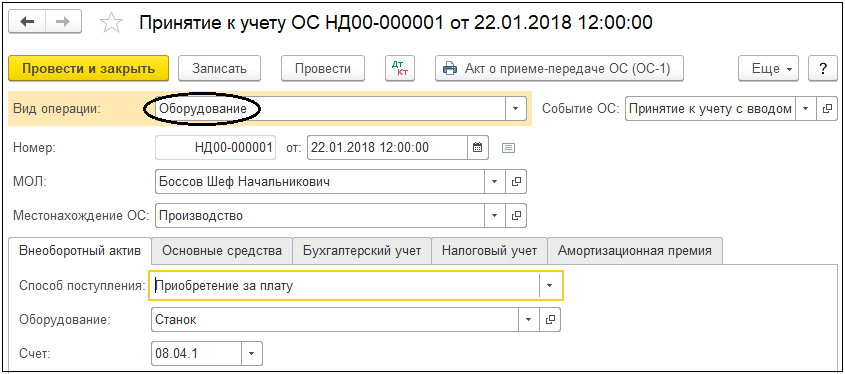Go forward with the right arrow button
Image resolution: width=845 pixels, height=374 pixels.
(63, 23)
